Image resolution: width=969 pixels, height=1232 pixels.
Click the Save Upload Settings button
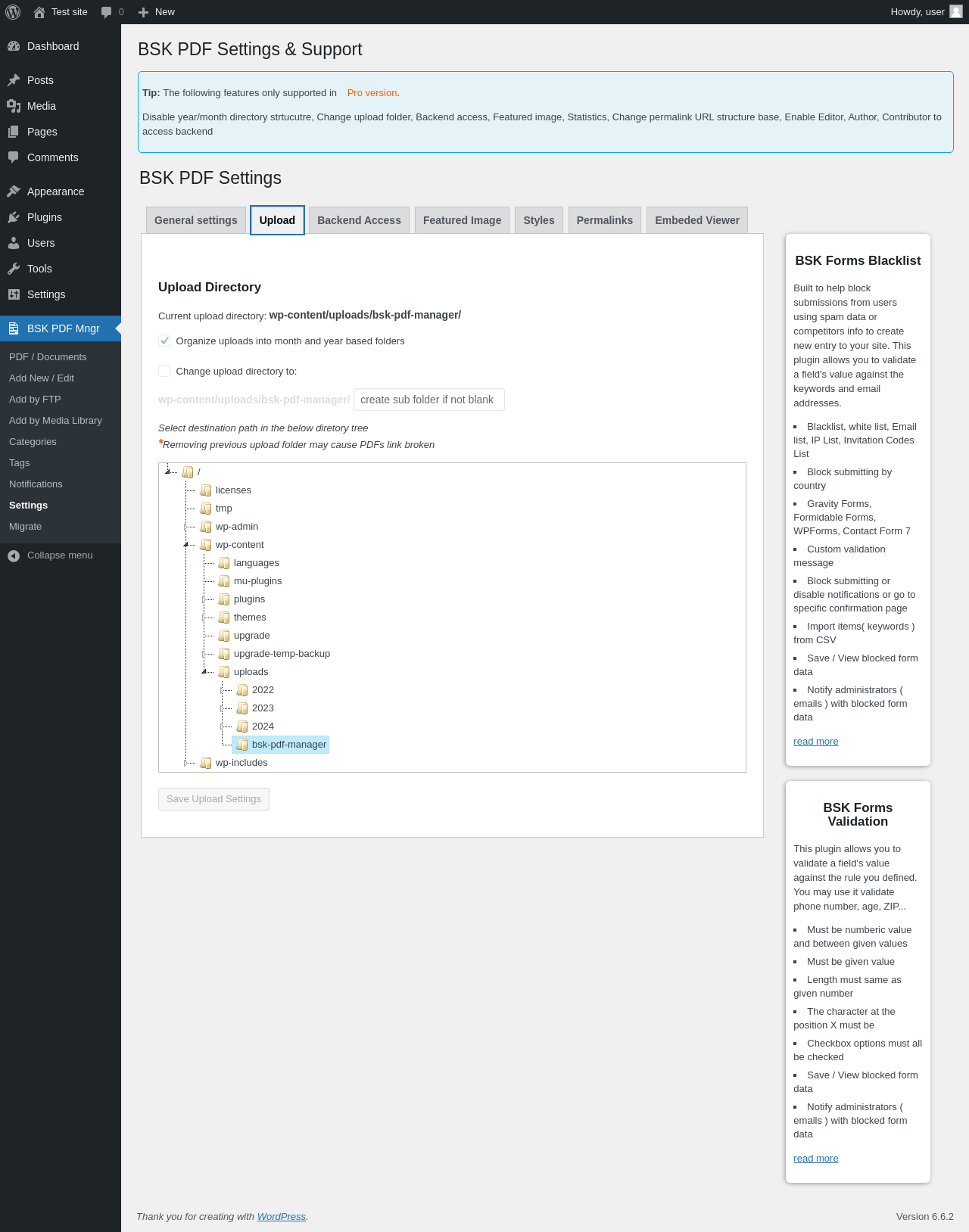[213, 799]
